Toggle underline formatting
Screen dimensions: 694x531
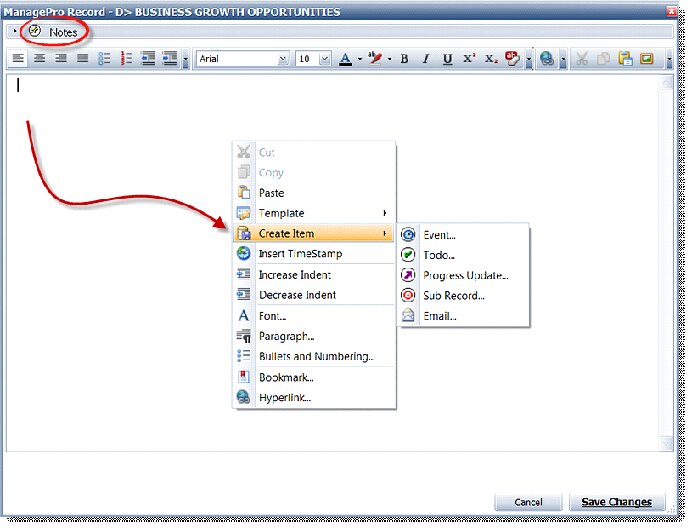(x=447, y=59)
